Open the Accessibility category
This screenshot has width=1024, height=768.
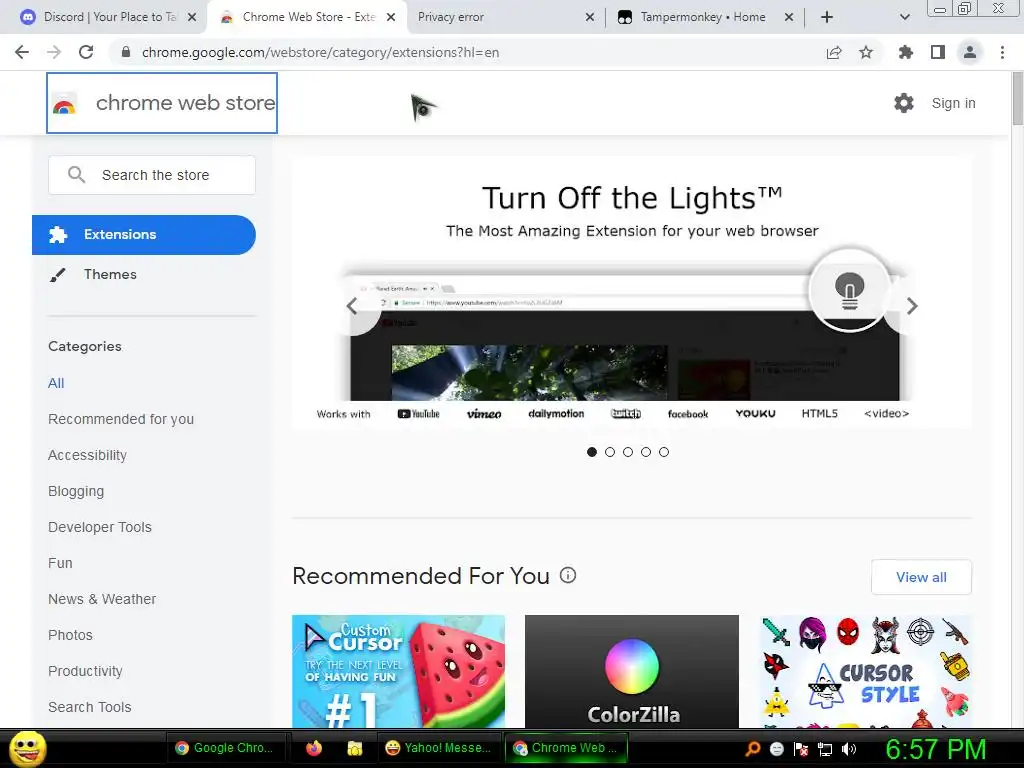(88, 455)
